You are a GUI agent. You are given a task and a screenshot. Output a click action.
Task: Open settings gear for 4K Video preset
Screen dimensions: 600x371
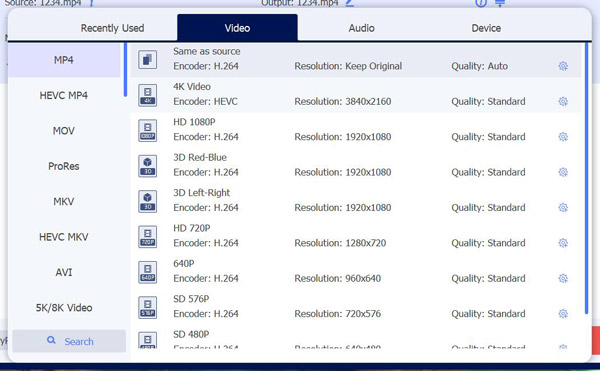click(x=563, y=101)
